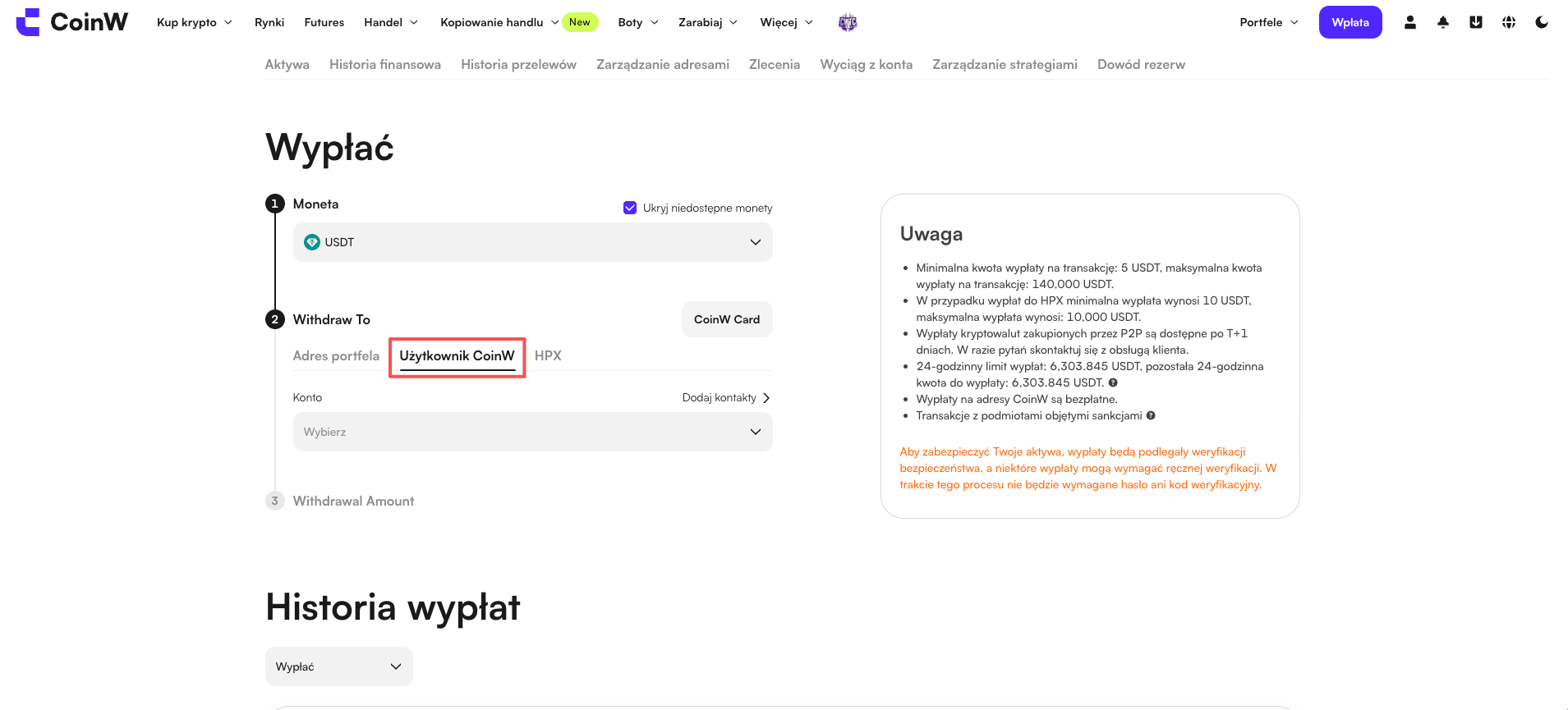
Task: Open the Zarządzanie adresami tab
Action: coord(663,64)
